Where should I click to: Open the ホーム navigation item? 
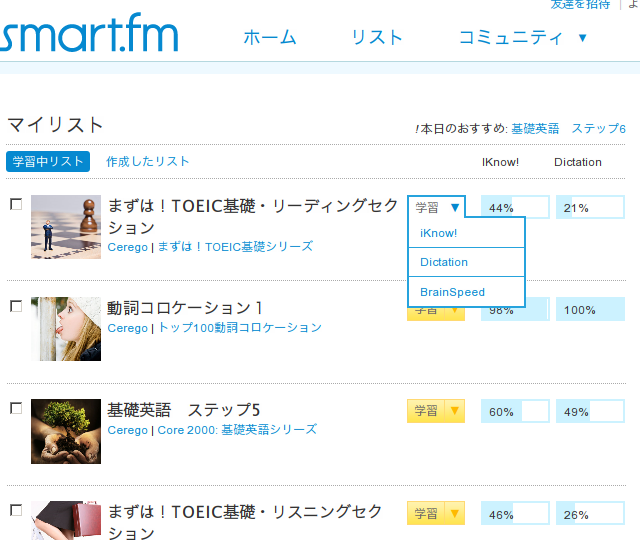(x=270, y=38)
